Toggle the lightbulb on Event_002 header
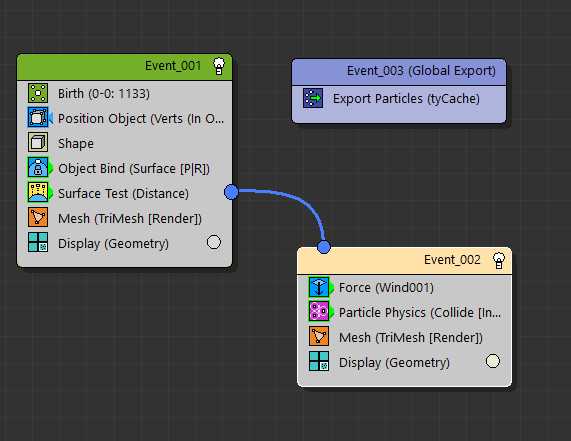This screenshot has height=441, width=571. 499,260
